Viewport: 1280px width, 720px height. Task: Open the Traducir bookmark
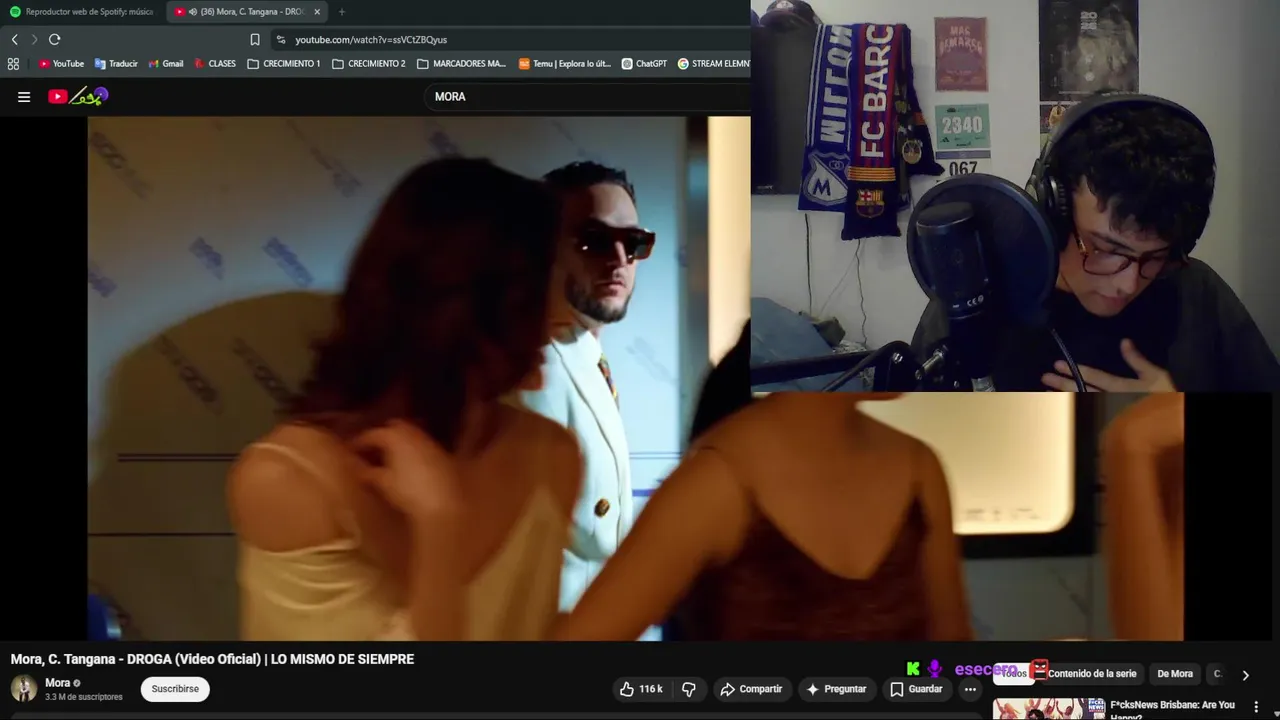(116, 63)
